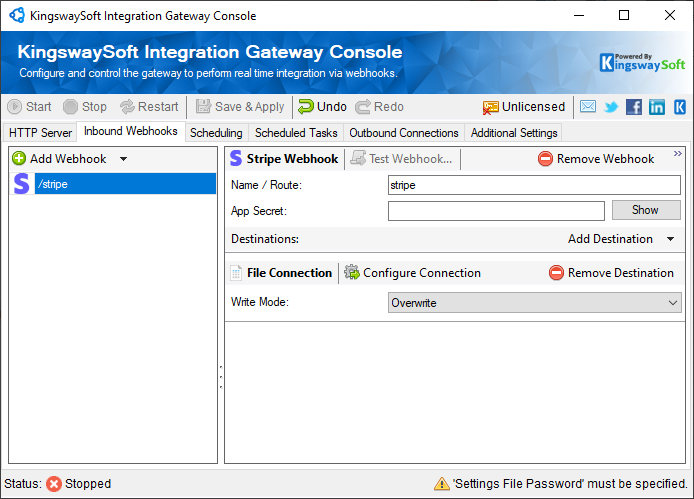The height and width of the screenshot is (499, 694).
Task: Minimize the Gateway Console window
Action: 579,15
